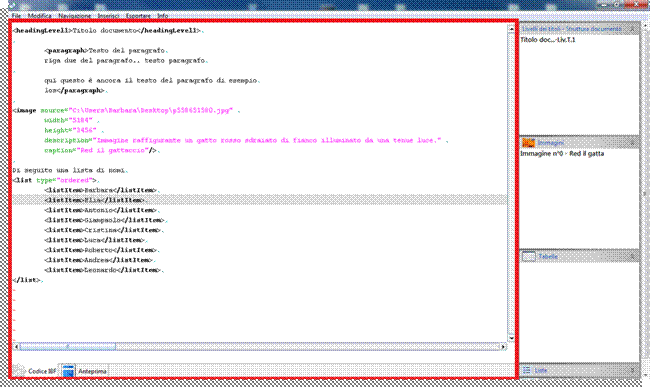Click the editor scroll up arrow
This screenshot has height=387, width=650.
pos(511,29)
